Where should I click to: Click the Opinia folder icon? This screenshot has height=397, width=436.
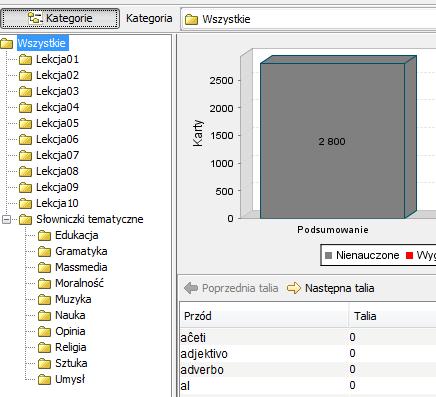(x=44, y=332)
